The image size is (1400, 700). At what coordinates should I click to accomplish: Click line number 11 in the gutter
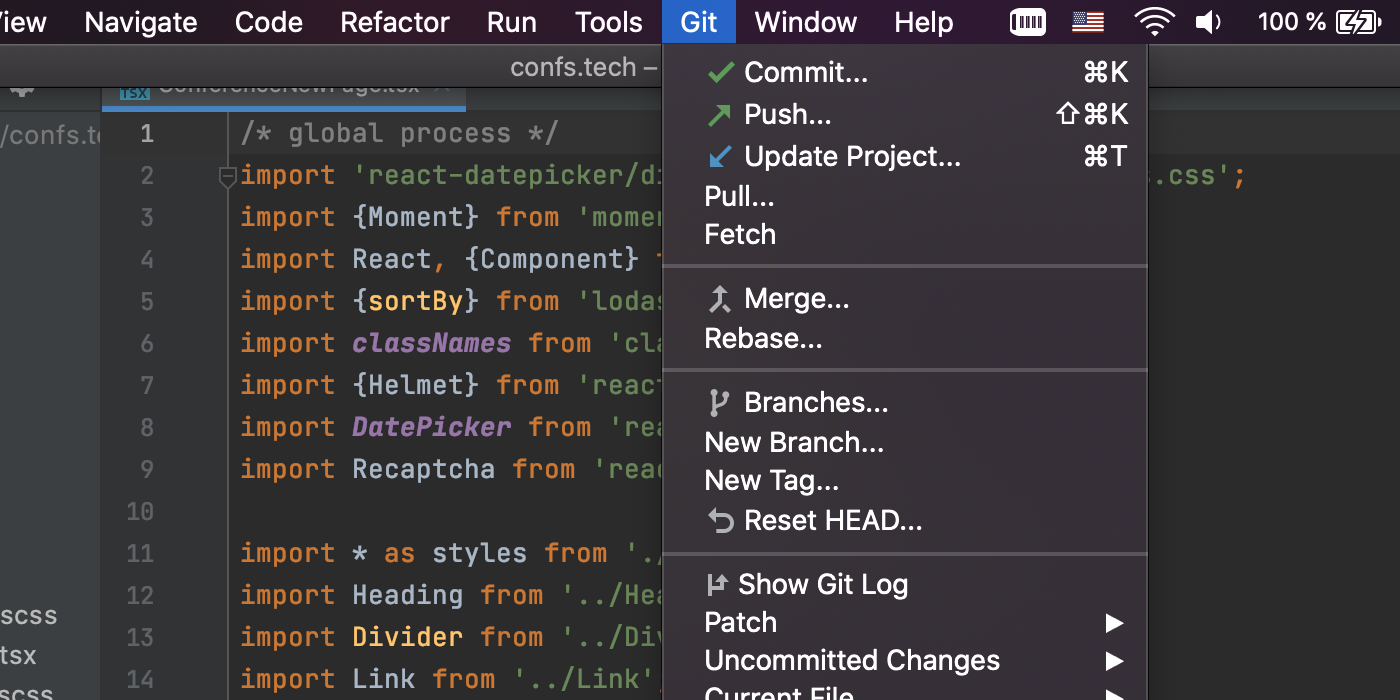141,553
